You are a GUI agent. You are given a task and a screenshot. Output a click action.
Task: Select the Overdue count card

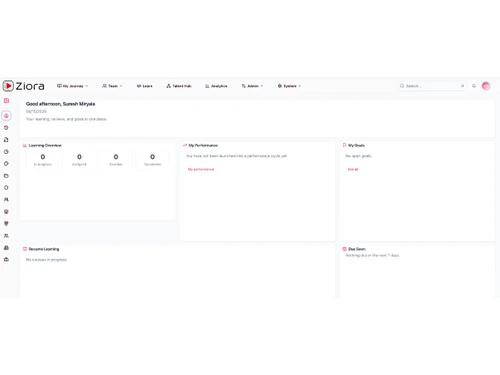point(116,159)
